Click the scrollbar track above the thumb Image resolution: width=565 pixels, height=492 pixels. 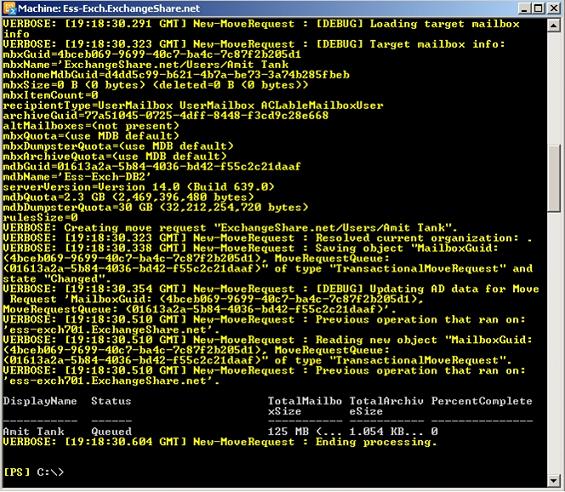point(553,88)
